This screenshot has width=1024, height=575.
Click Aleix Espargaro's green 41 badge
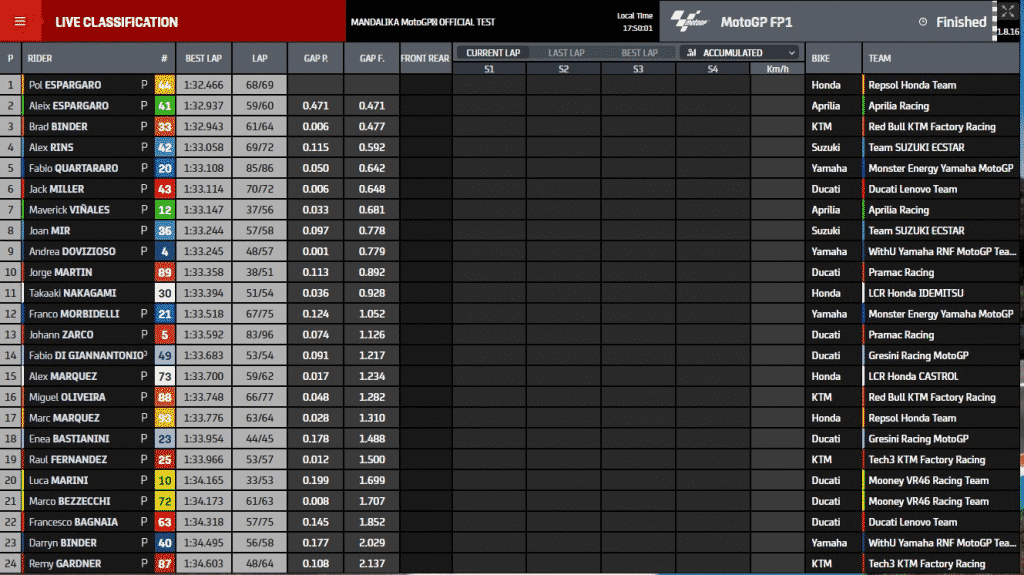click(x=165, y=106)
